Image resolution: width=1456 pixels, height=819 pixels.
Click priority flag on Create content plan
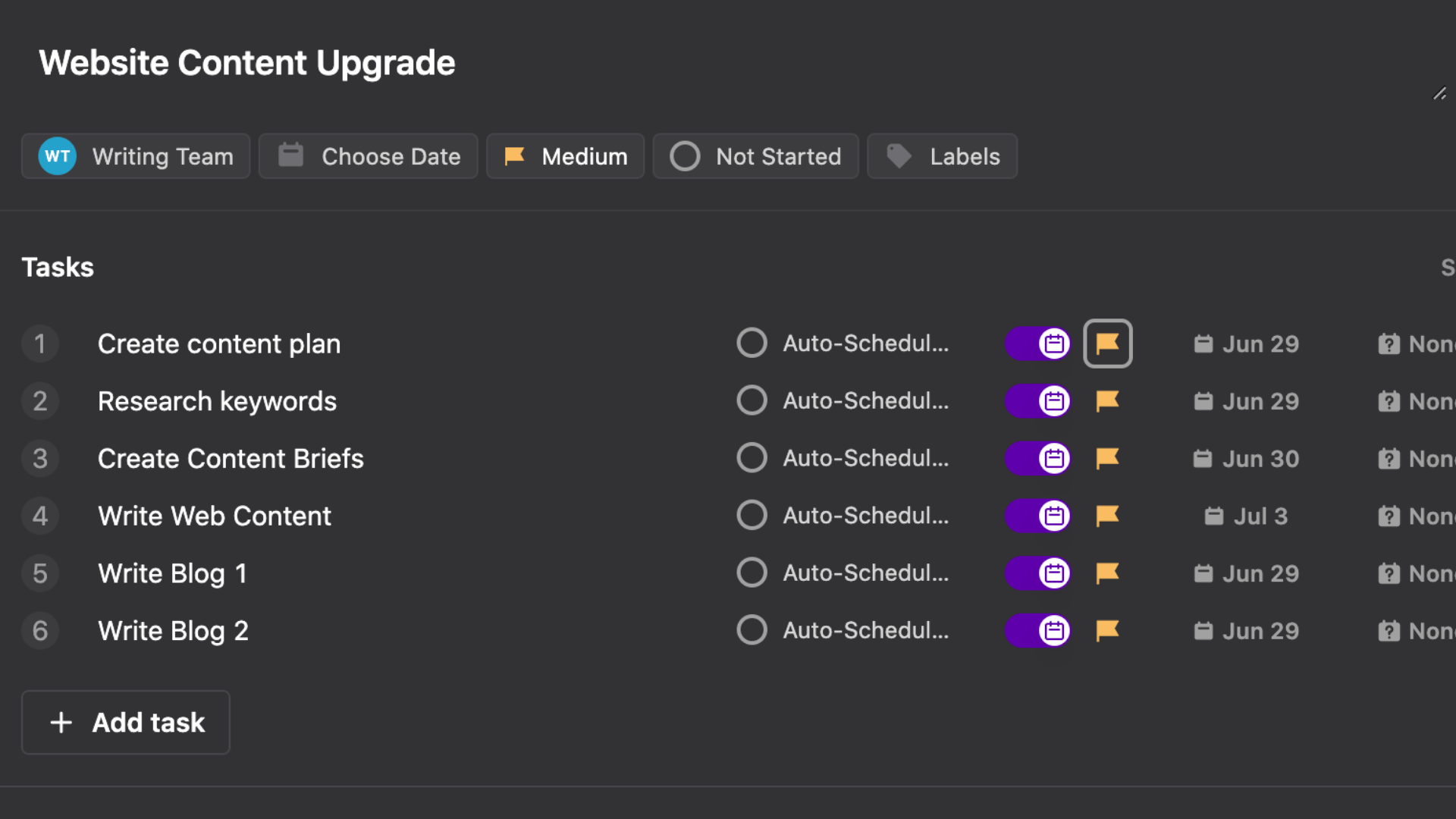point(1107,344)
